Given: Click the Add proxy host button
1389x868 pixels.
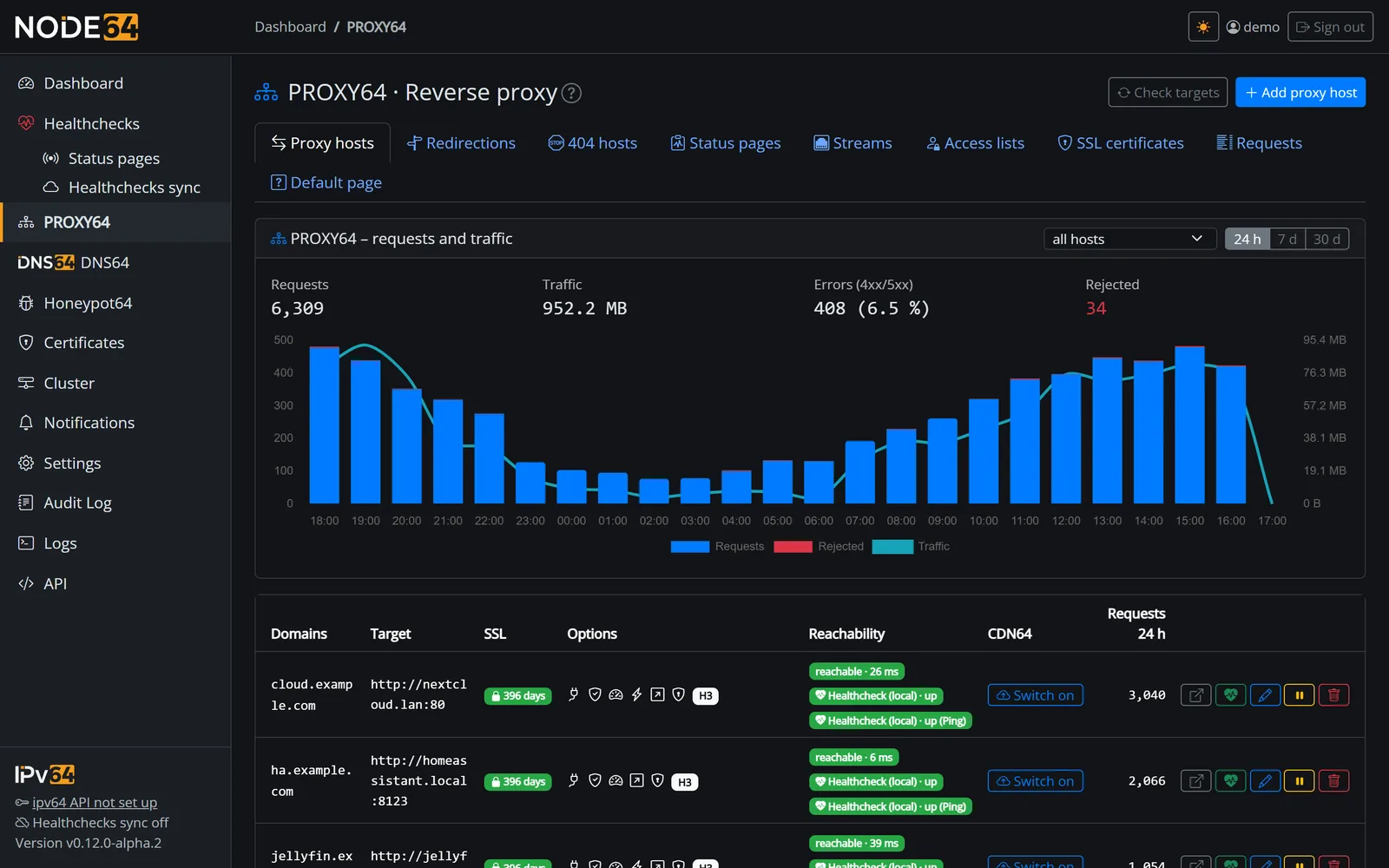Looking at the screenshot, I should click(x=1300, y=93).
